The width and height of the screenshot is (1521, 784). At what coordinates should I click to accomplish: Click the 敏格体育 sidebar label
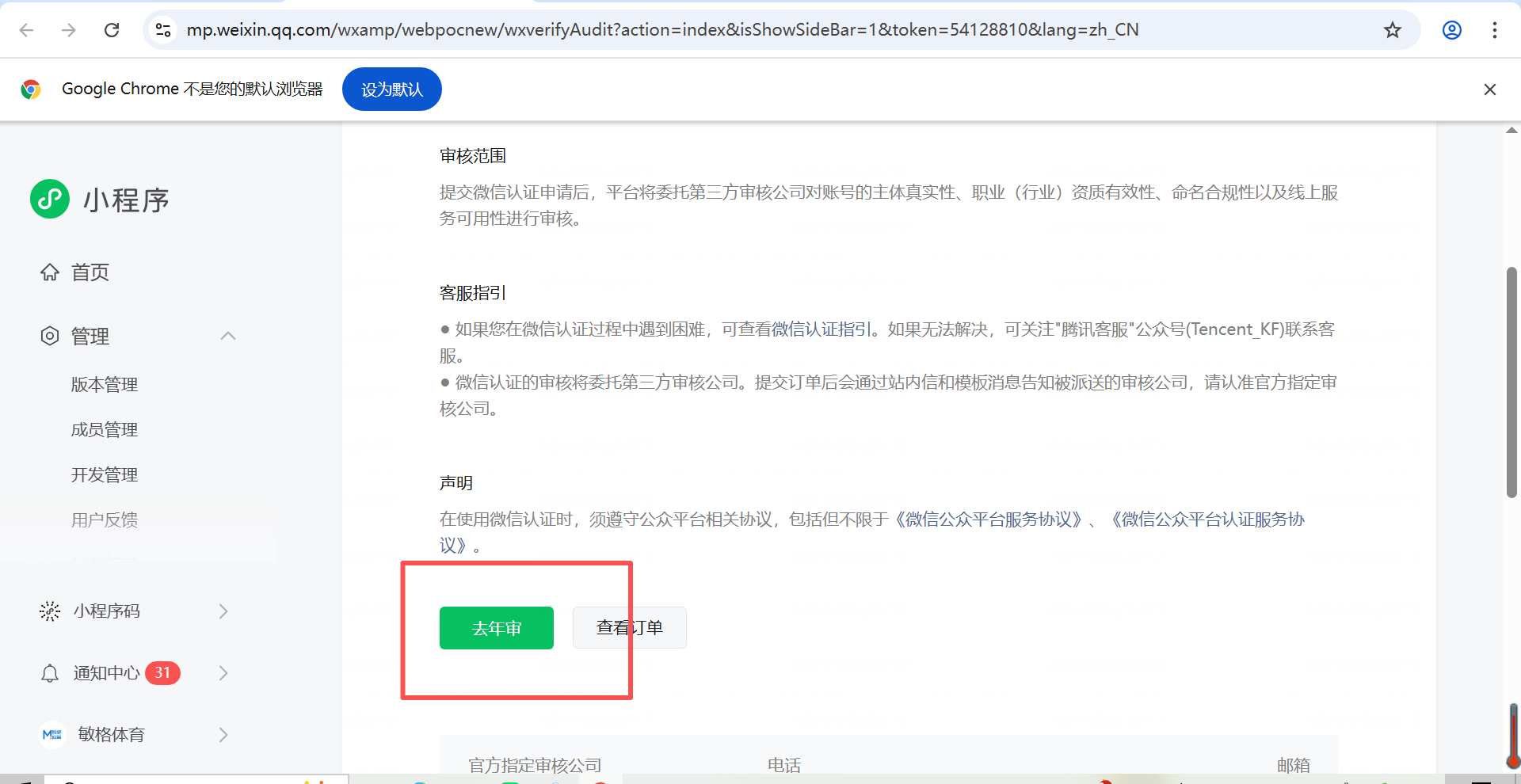(x=111, y=735)
